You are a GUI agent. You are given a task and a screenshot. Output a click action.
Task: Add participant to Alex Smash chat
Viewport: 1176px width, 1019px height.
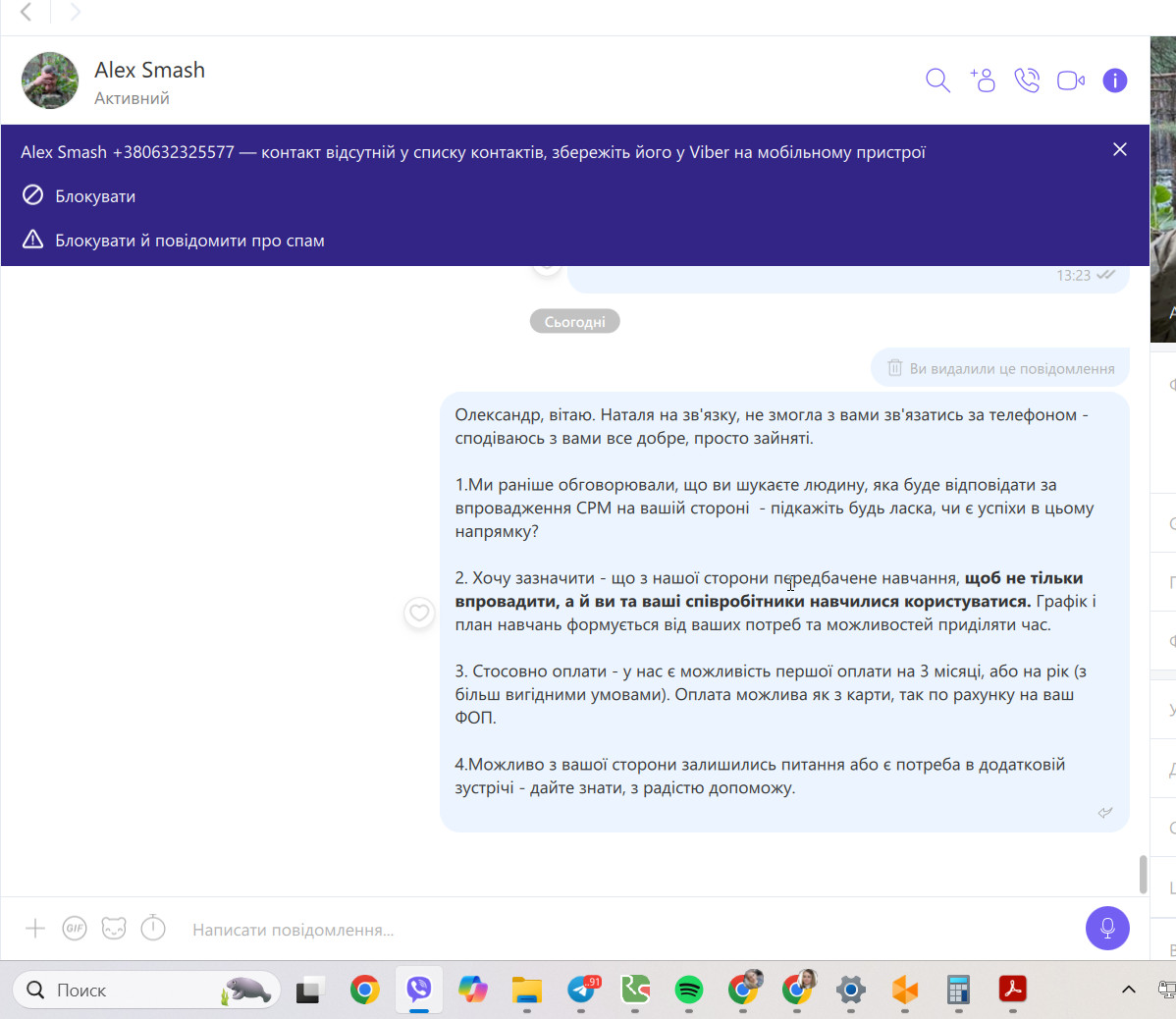(x=983, y=80)
